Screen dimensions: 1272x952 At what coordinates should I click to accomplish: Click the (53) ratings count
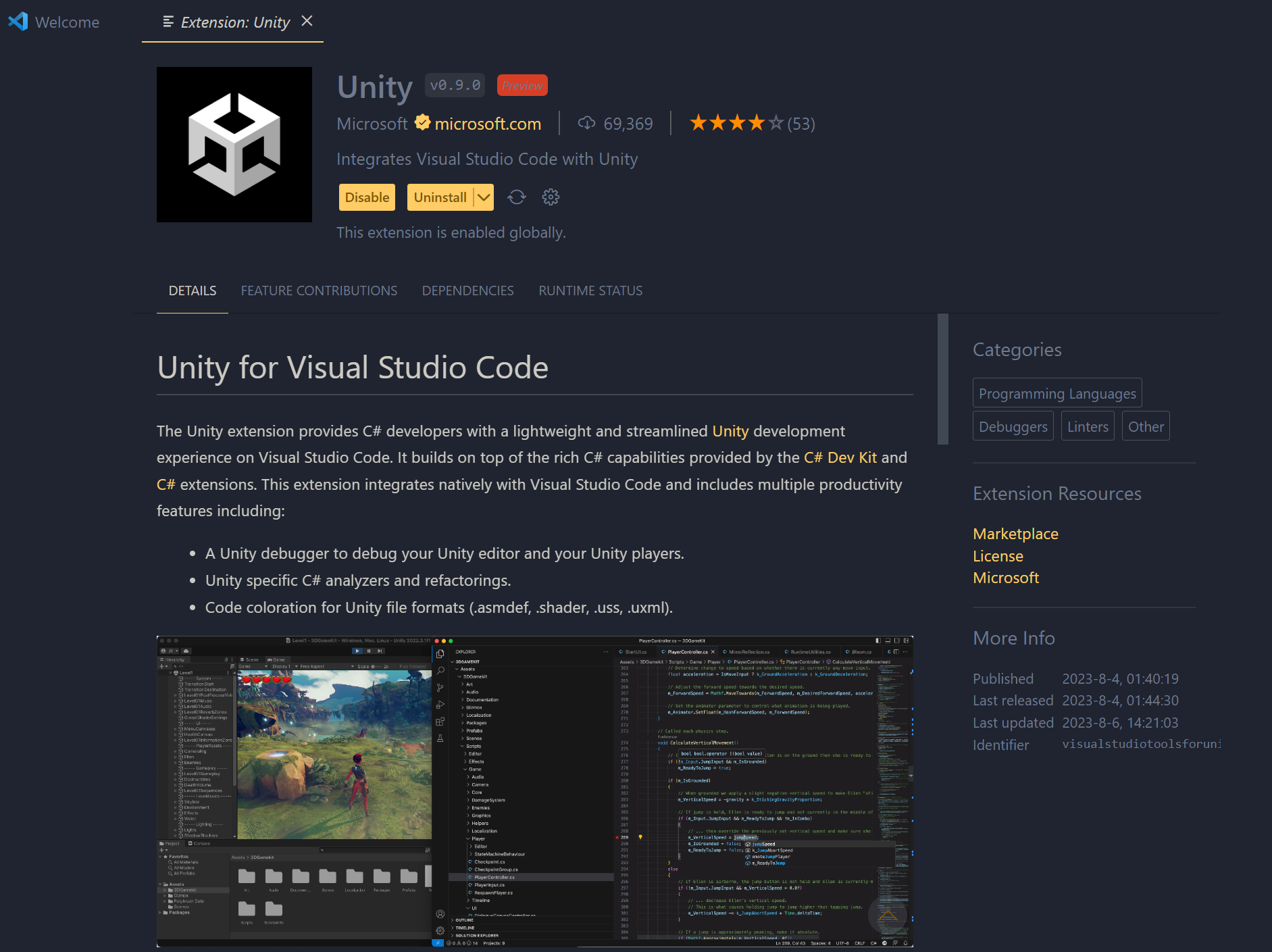(x=801, y=124)
